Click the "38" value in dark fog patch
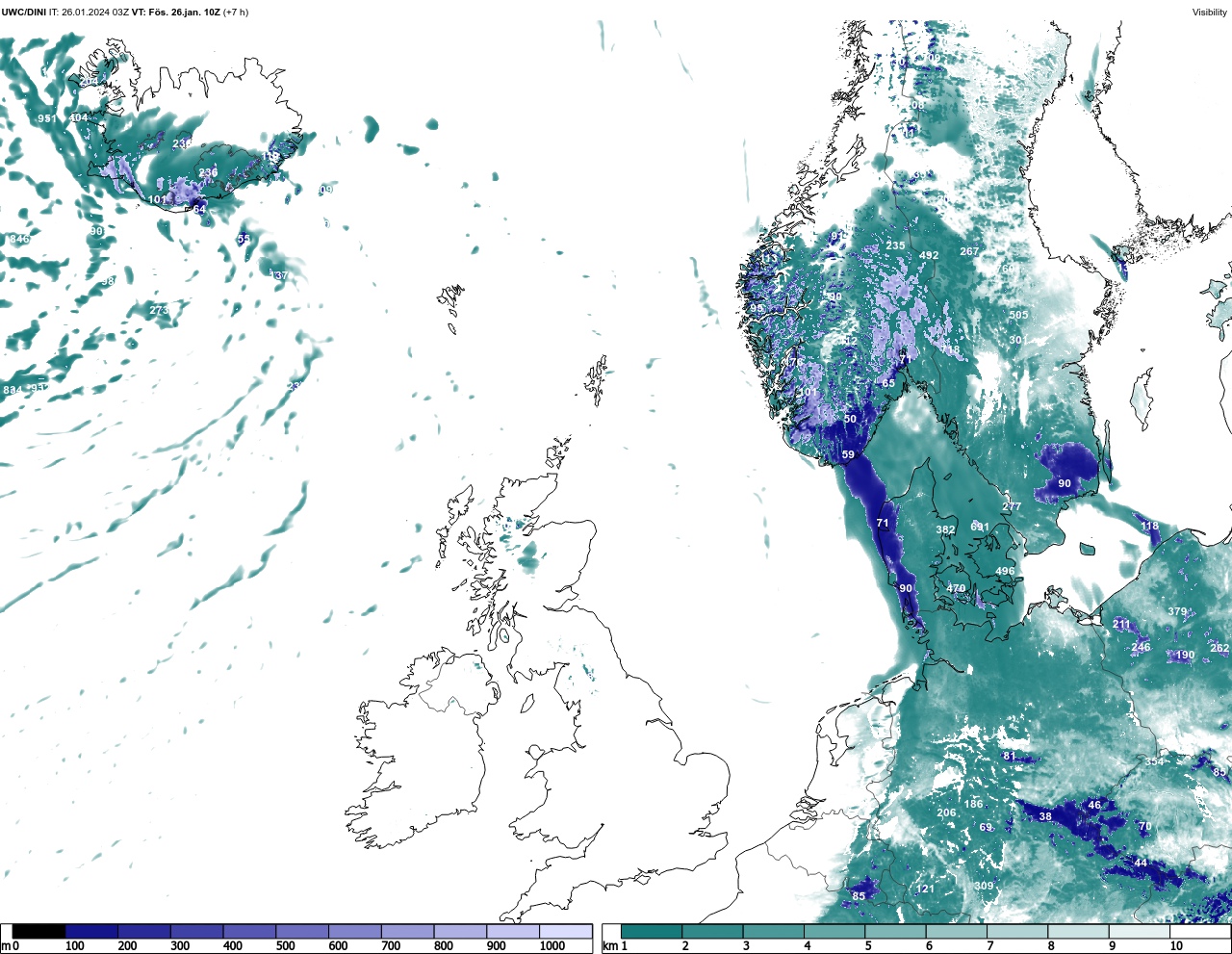The height and width of the screenshot is (954, 1232). click(x=1045, y=816)
